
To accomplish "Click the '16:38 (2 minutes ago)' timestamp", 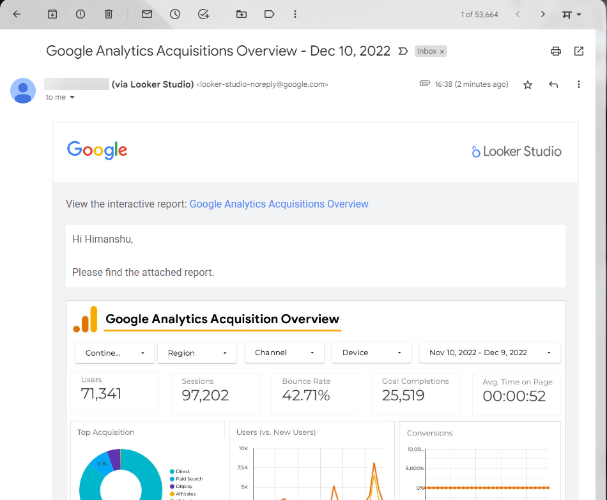I will [471, 84].
